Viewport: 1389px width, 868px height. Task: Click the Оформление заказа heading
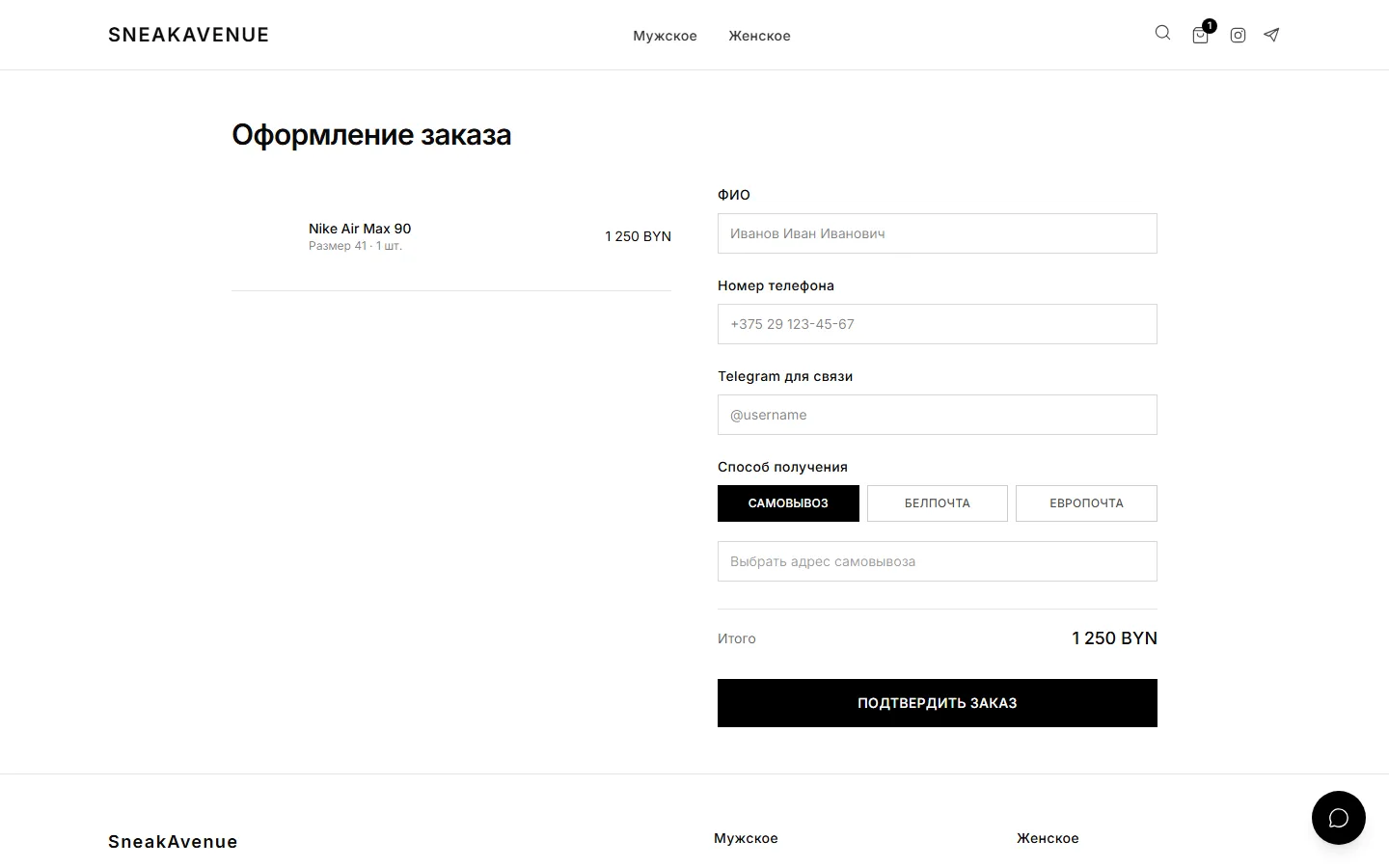(x=371, y=135)
